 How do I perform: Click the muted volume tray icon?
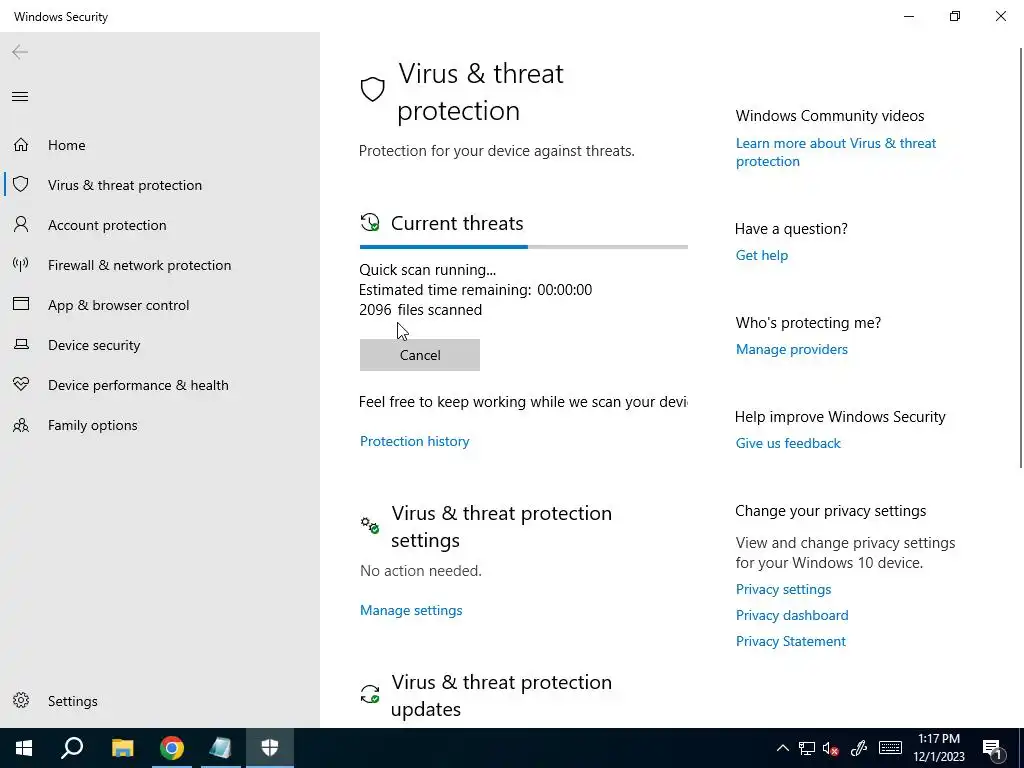pyautogui.click(x=831, y=748)
